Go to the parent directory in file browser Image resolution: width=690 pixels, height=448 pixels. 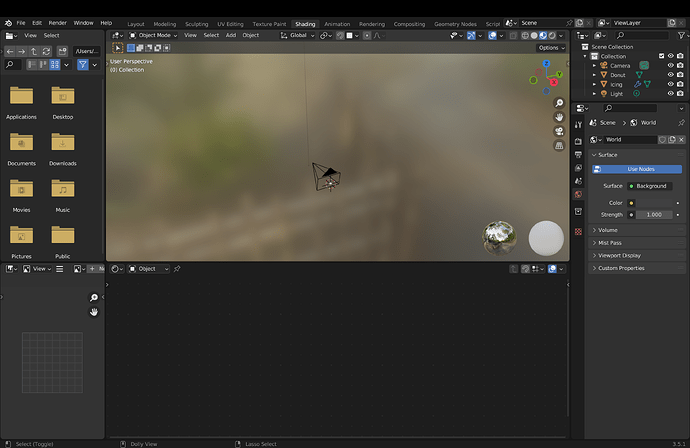coord(33,51)
